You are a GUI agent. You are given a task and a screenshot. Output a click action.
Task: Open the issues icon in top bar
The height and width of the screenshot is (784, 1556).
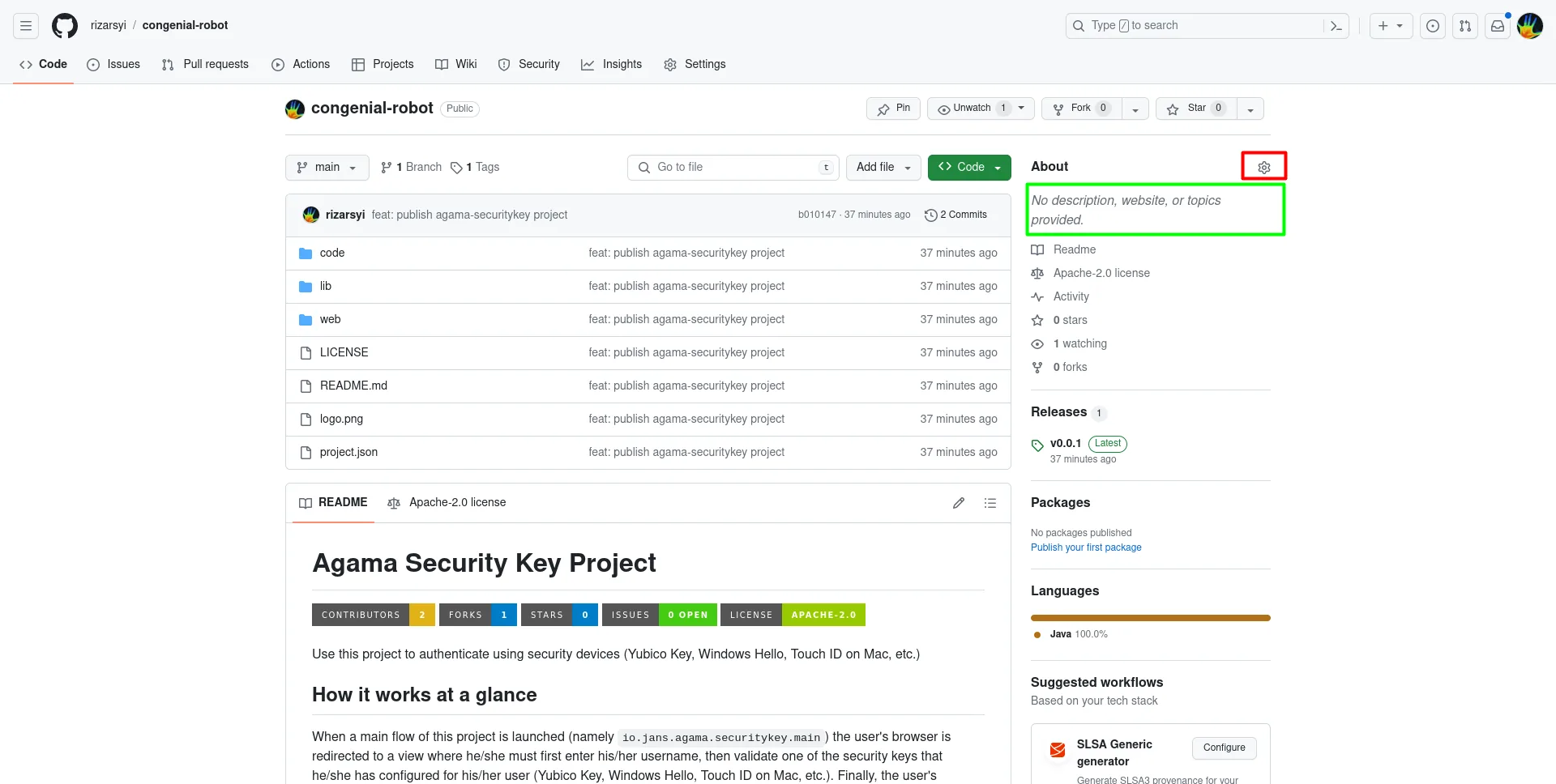click(x=1433, y=26)
